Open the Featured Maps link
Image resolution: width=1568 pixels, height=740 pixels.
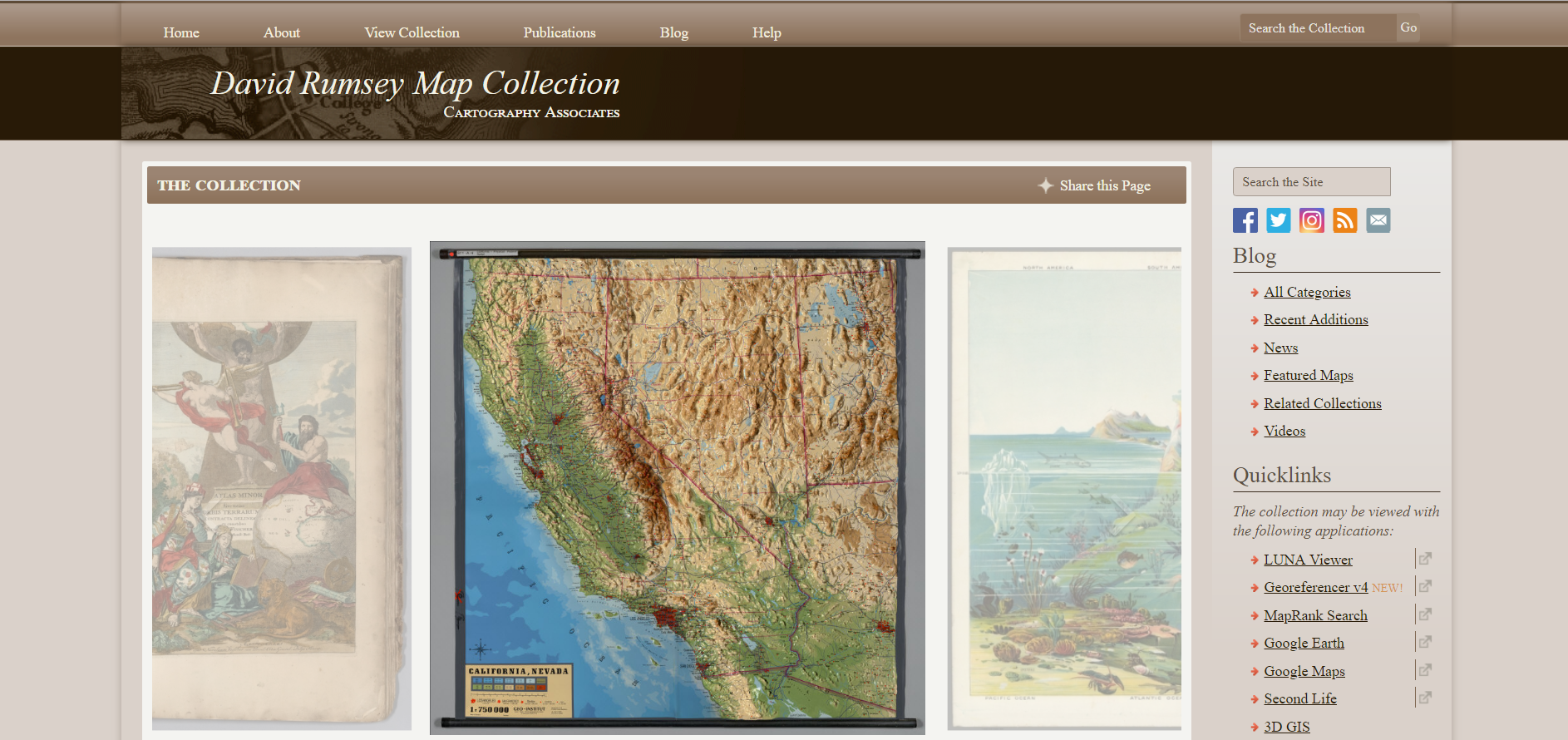pyautogui.click(x=1309, y=375)
